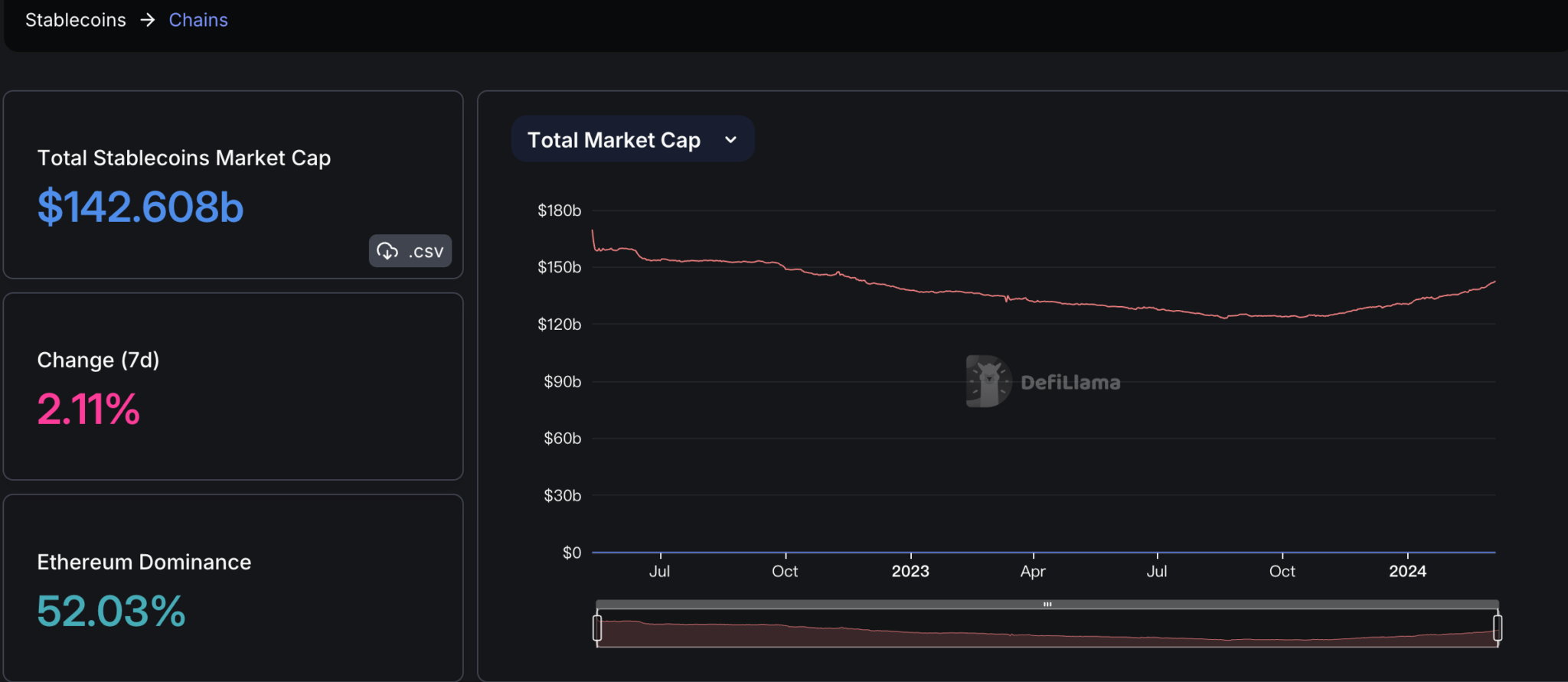Click the Total Stablecoins Market Cap heading
The width and height of the screenshot is (1568, 682).
[184, 158]
